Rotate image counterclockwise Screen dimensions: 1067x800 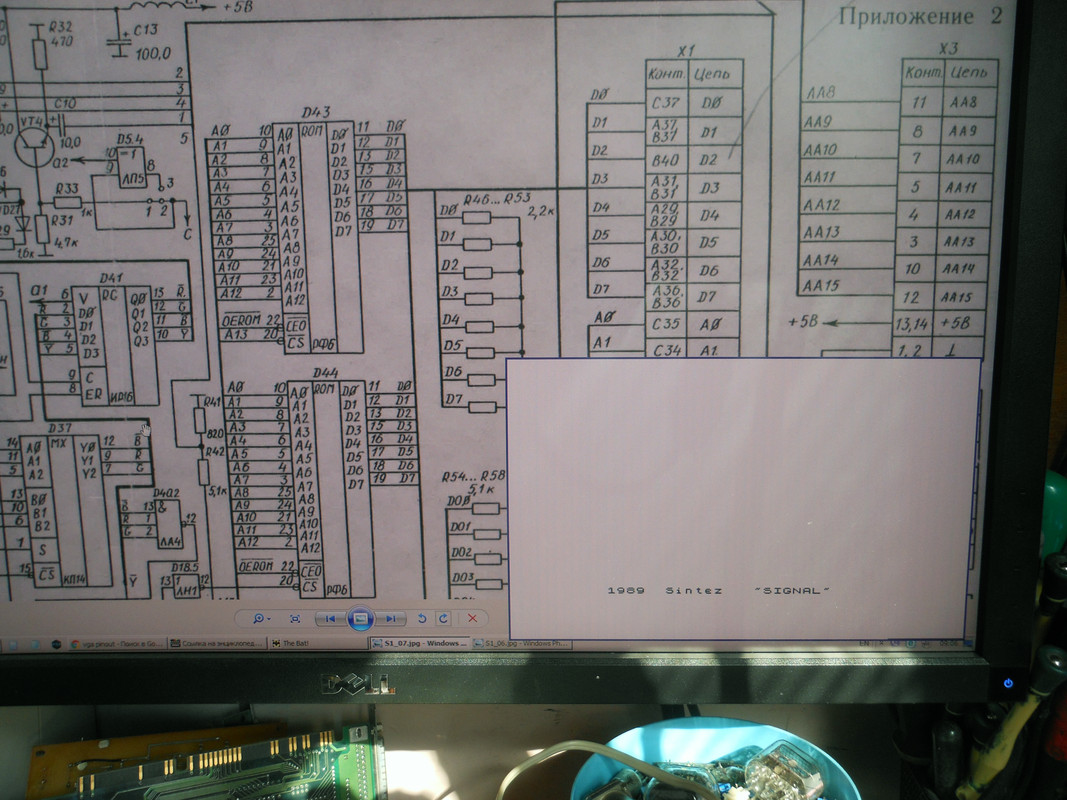point(422,618)
